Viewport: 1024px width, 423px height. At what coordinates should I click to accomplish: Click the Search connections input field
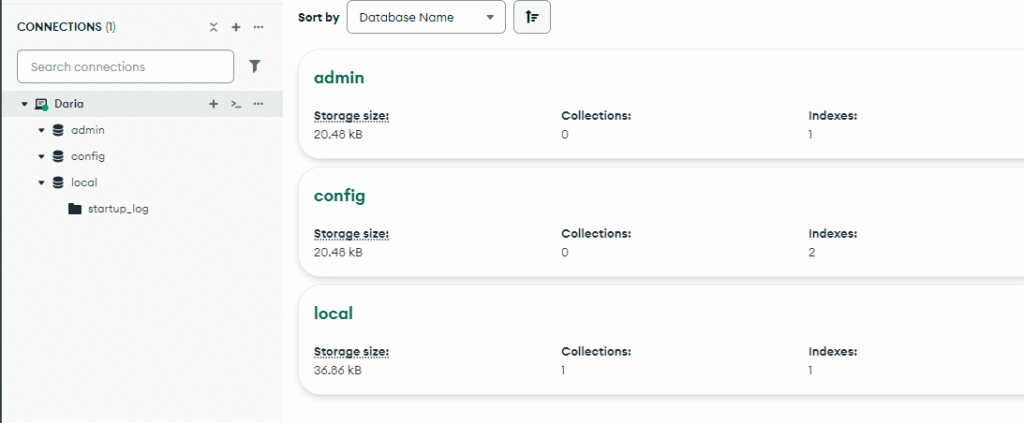(x=125, y=67)
